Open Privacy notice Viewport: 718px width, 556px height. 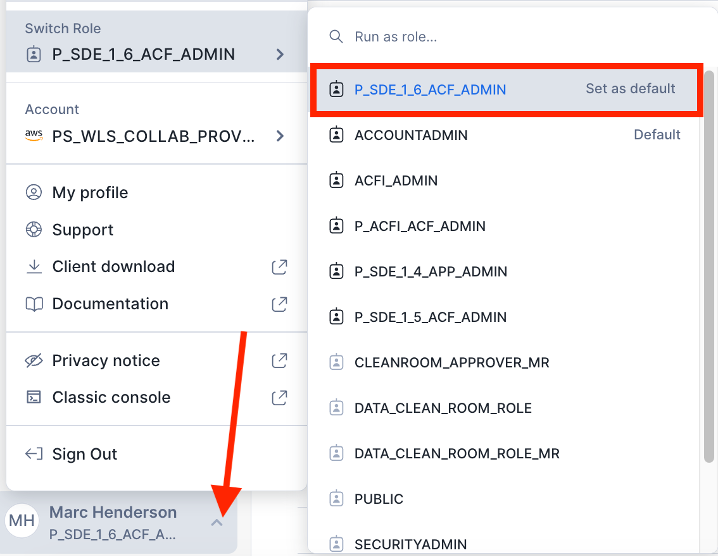156,360
